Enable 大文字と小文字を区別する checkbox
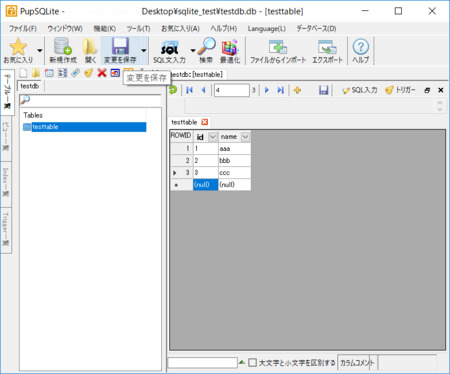Viewport: 450px width, 374px height. point(253,362)
